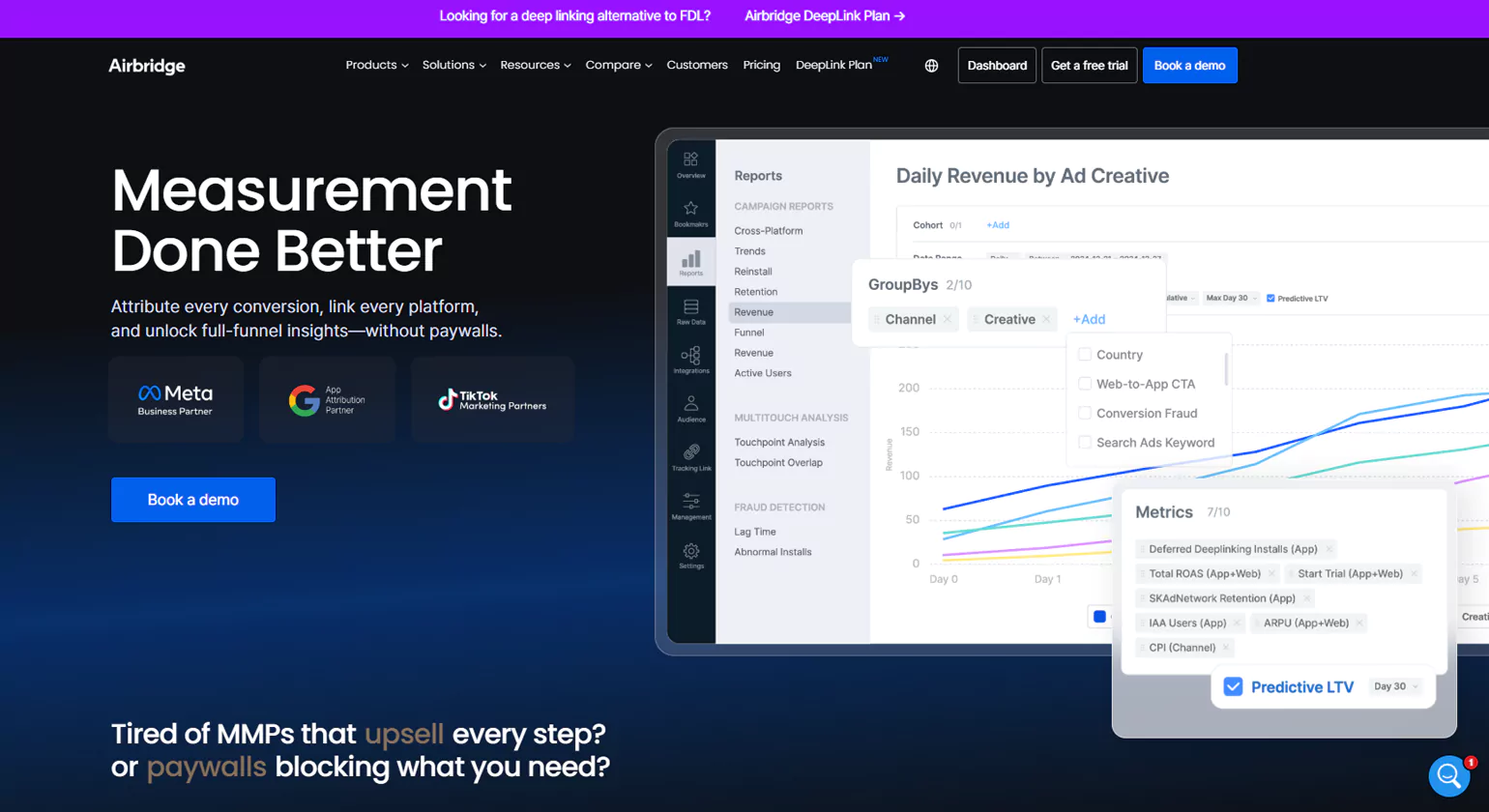
Task: Click the GroupBys dropdown list scrollbar
Action: [1226, 369]
